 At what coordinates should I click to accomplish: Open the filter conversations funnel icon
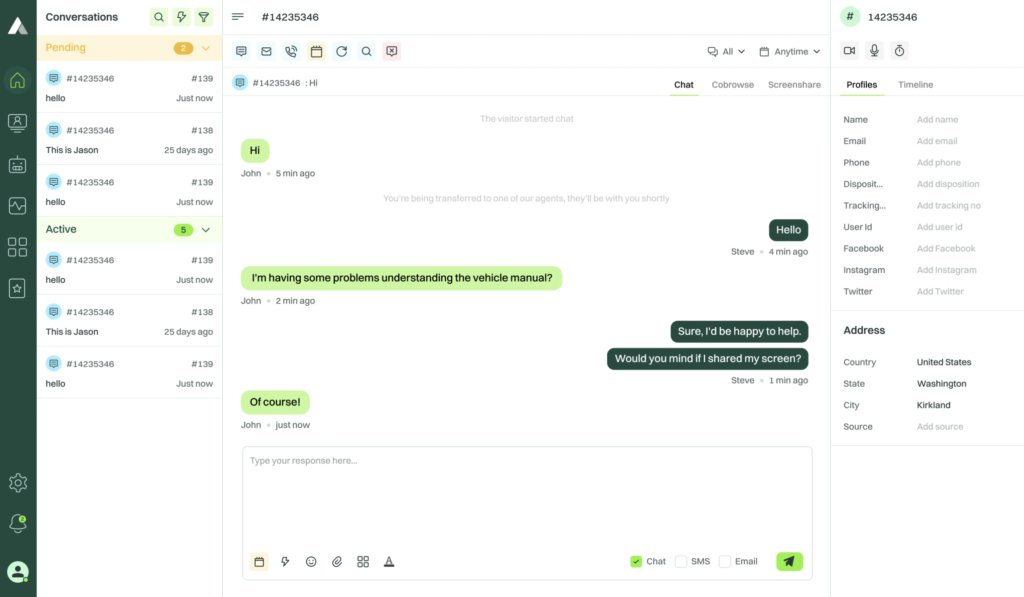[x=204, y=17]
